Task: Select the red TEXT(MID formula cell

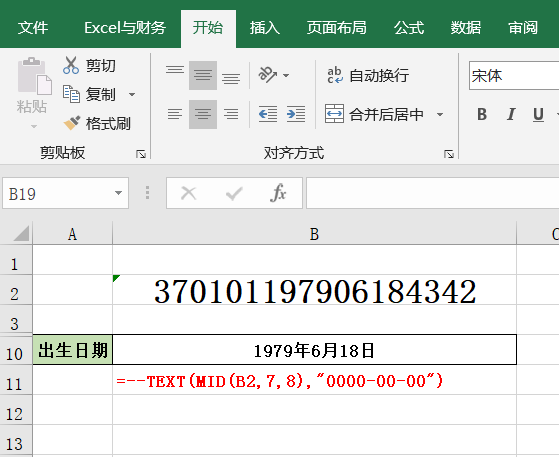Action: tap(314, 380)
